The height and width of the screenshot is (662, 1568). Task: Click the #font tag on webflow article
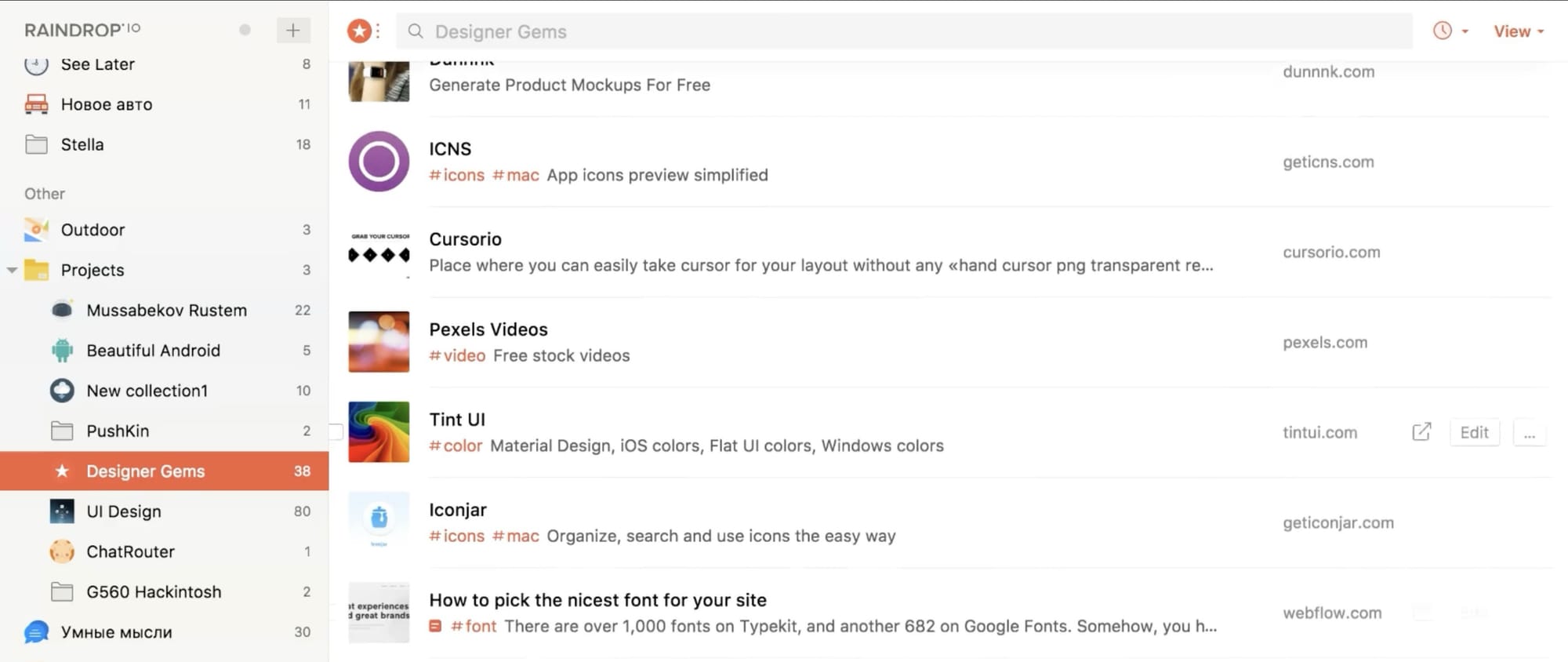pos(474,626)
